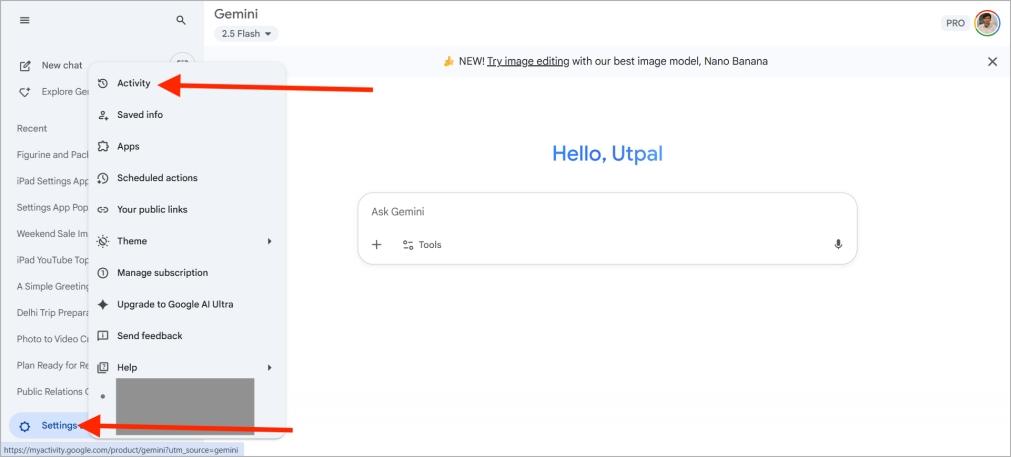Click the search magnifier icon in sidebar
1011x457 pixels.
181,20
